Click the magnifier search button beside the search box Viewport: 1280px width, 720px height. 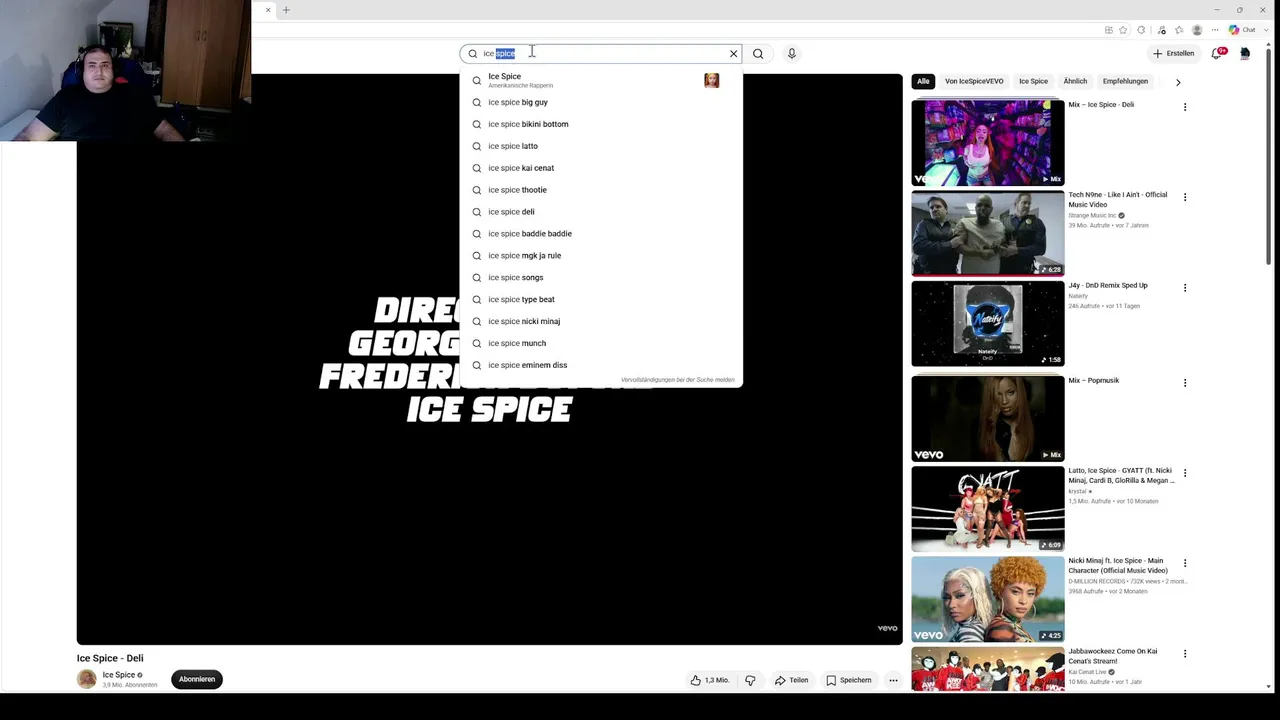point(758,54)
